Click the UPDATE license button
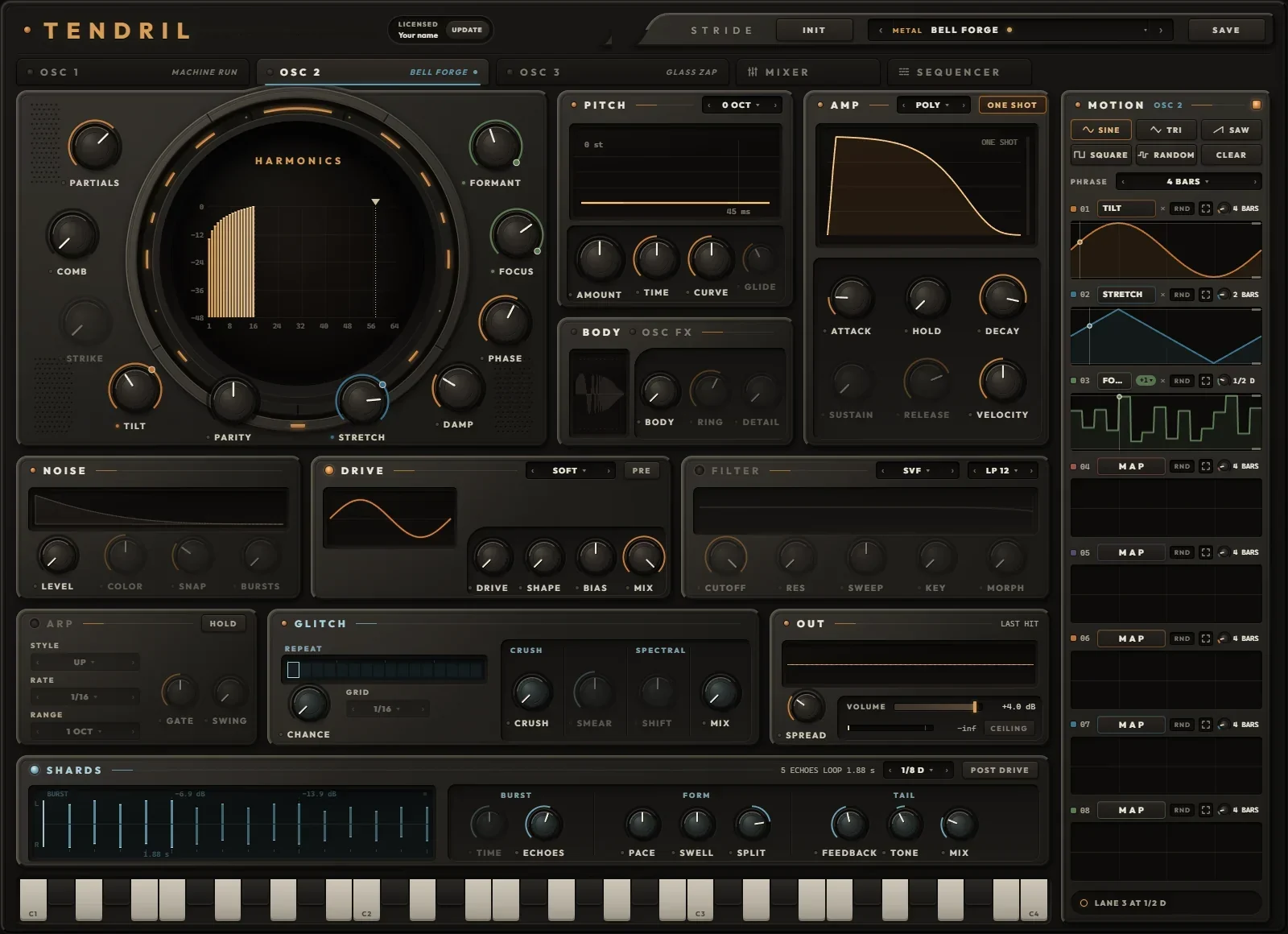The width and height of the screenshot is (1288, 934). pos(467,31)
